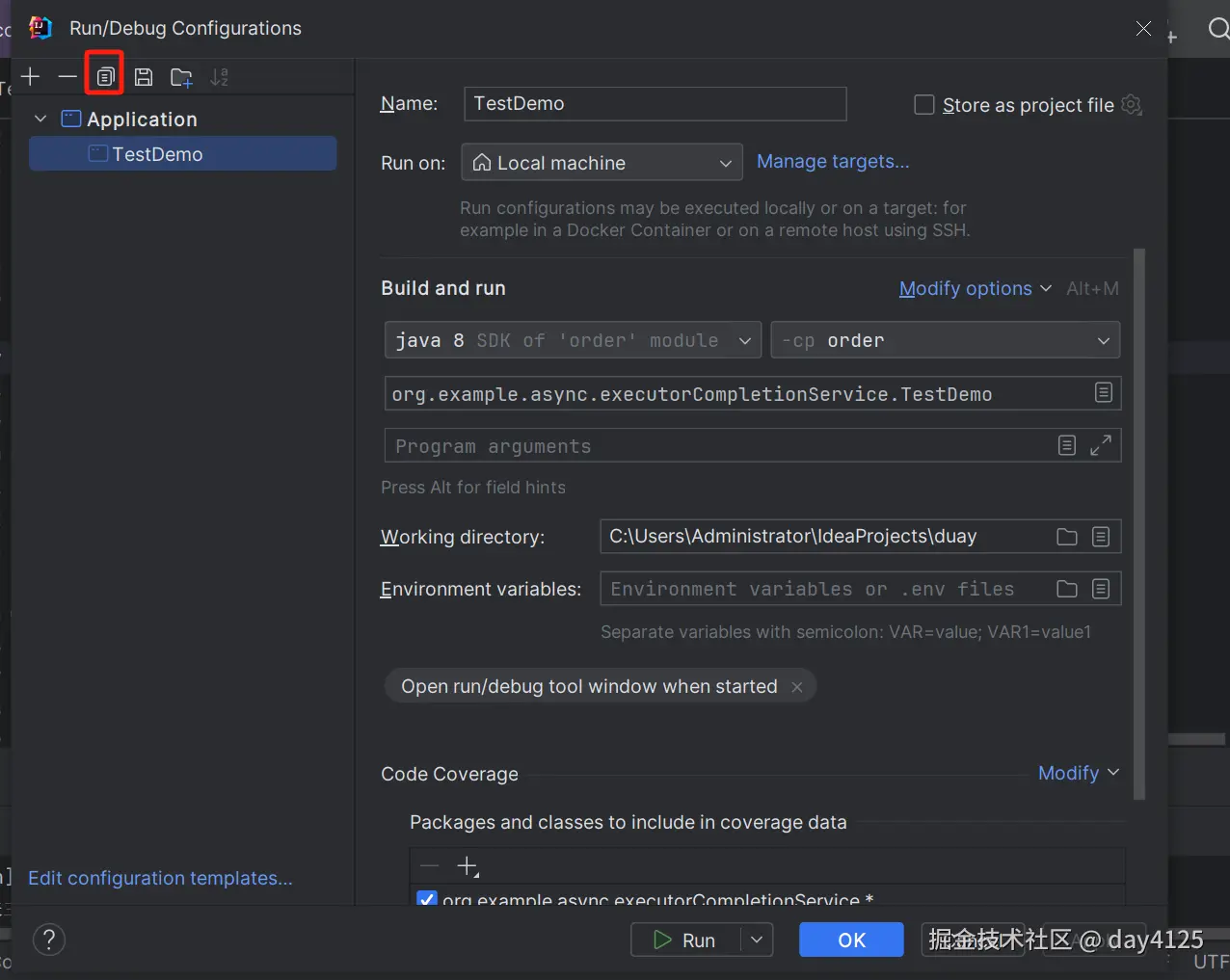Click IntelliJ logo in dialog title
1230x980 pixels.
point(40,28)
